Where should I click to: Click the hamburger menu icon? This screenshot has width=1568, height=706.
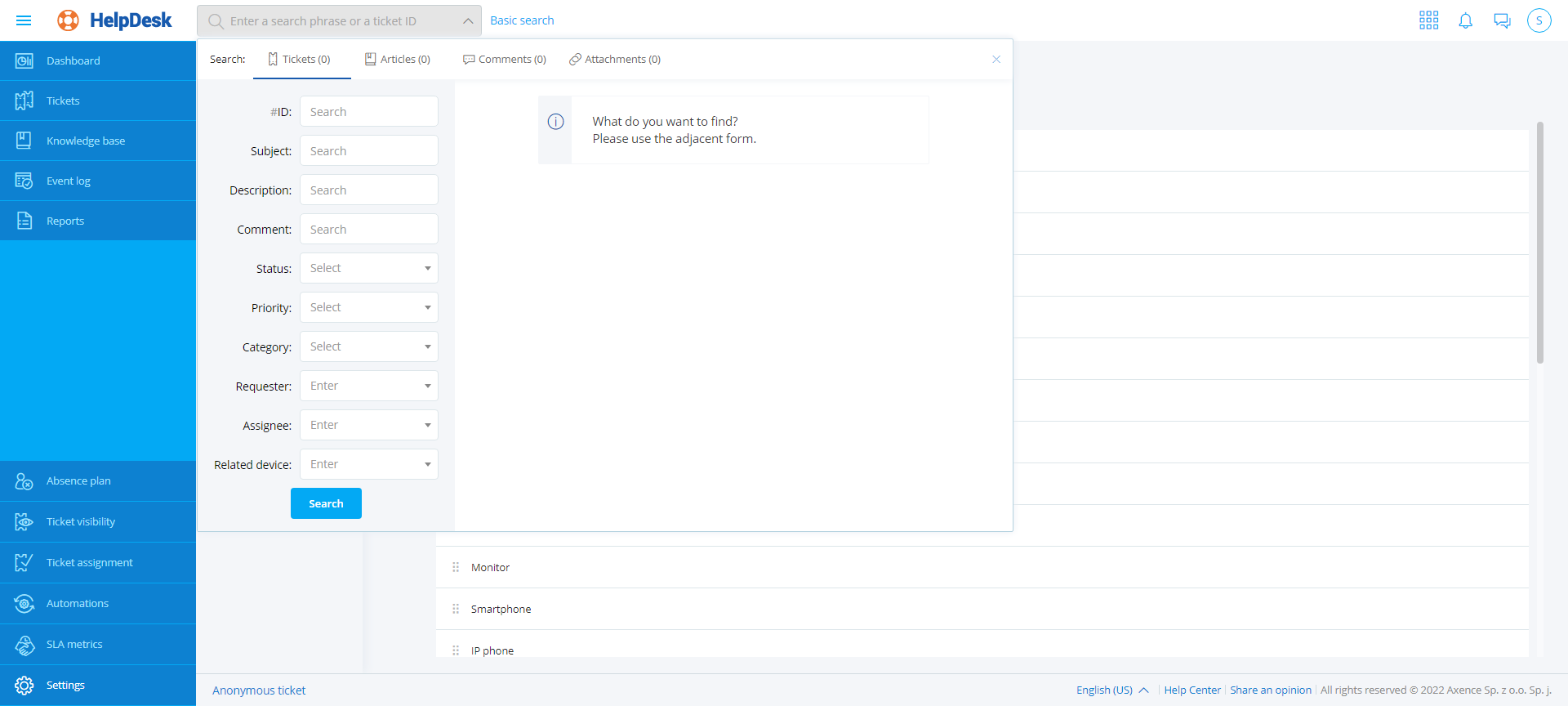point(24,20)
